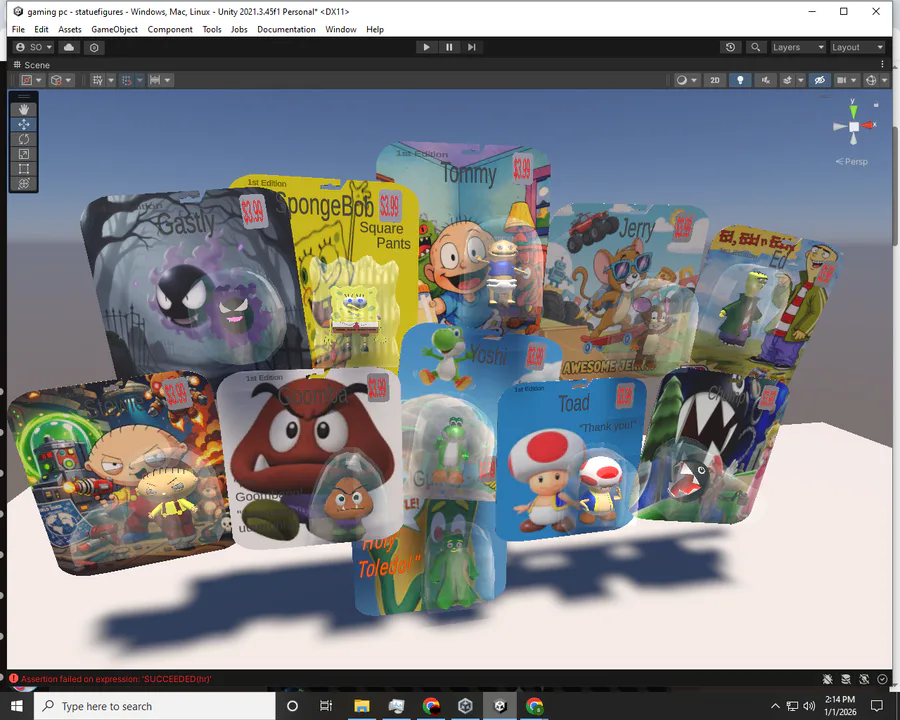Click the center cube of orientation gizmo
900x720 pixels.
[854, 126]
